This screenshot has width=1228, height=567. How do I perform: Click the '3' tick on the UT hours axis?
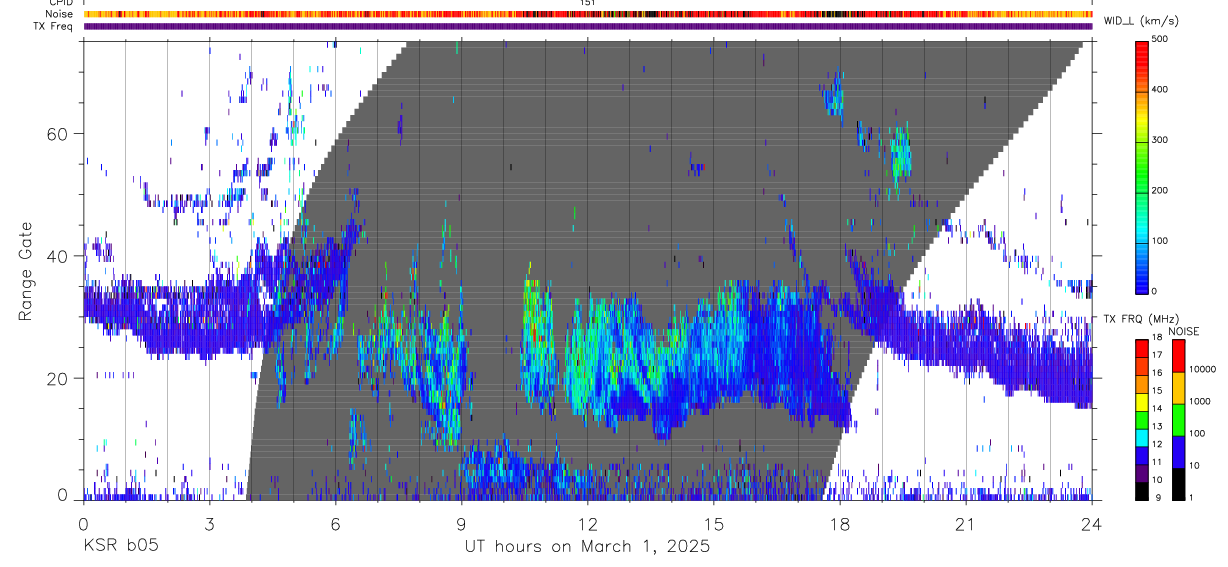point(209,525)
